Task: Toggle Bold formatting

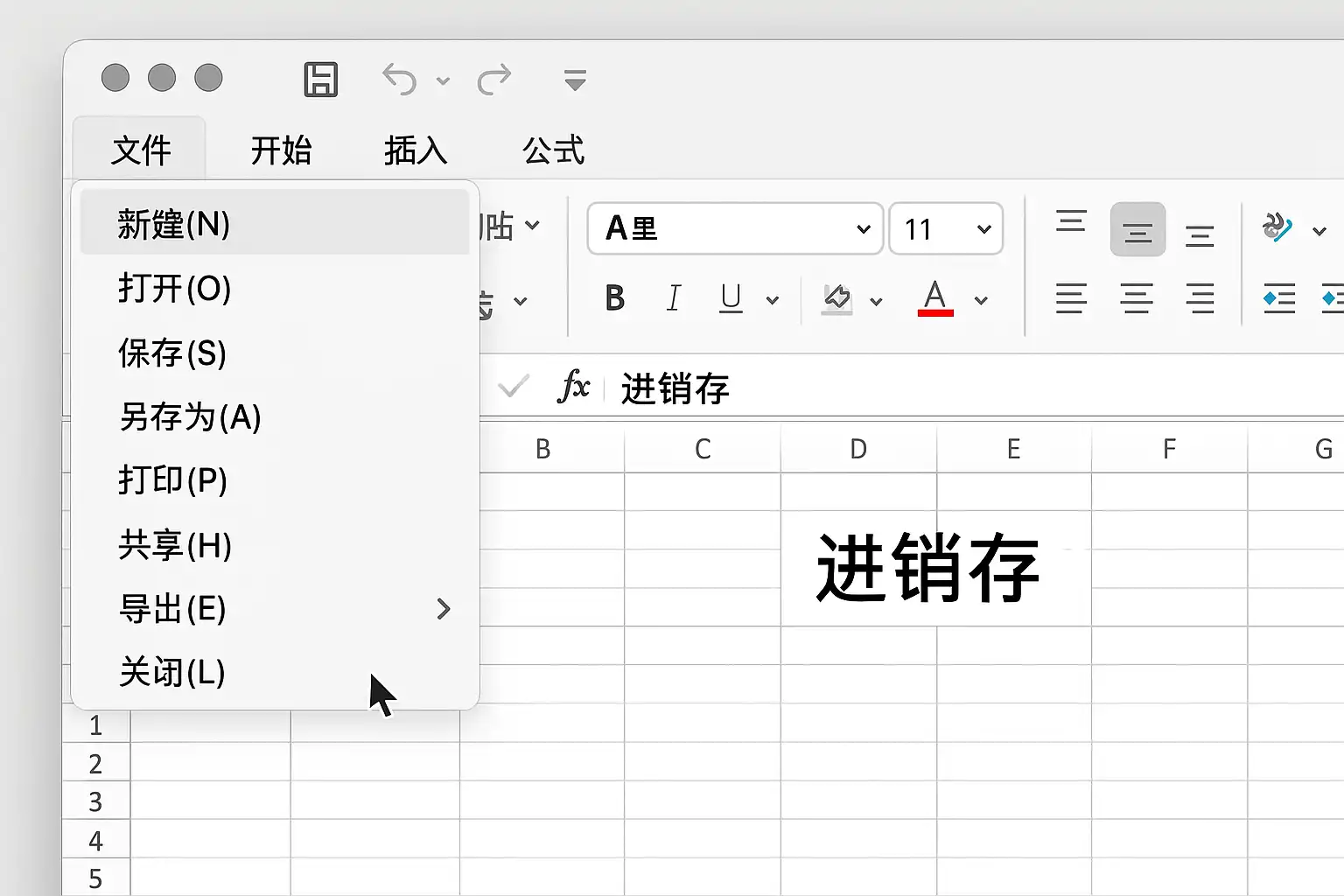Action: coord(615,299)
